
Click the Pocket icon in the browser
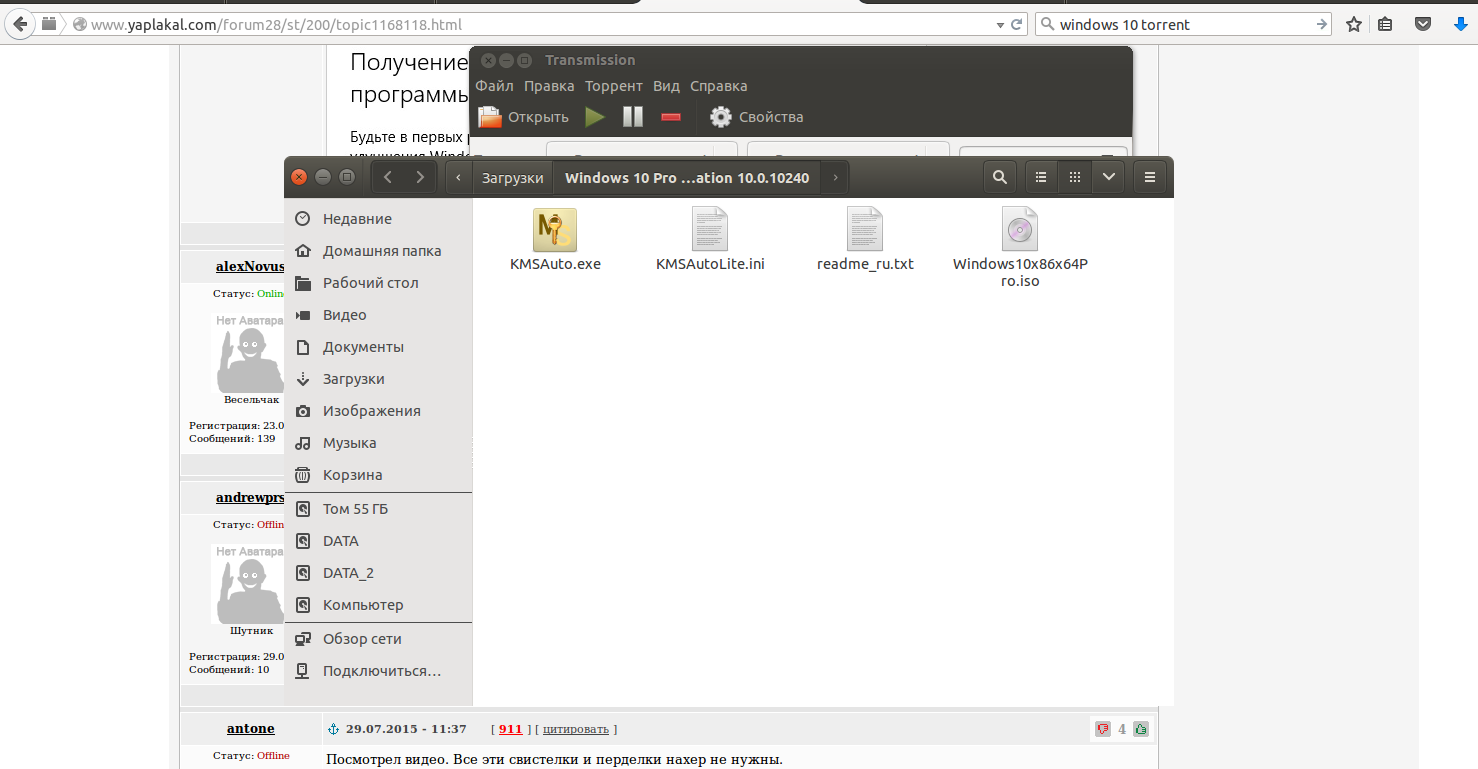(x=1422, y=24)
